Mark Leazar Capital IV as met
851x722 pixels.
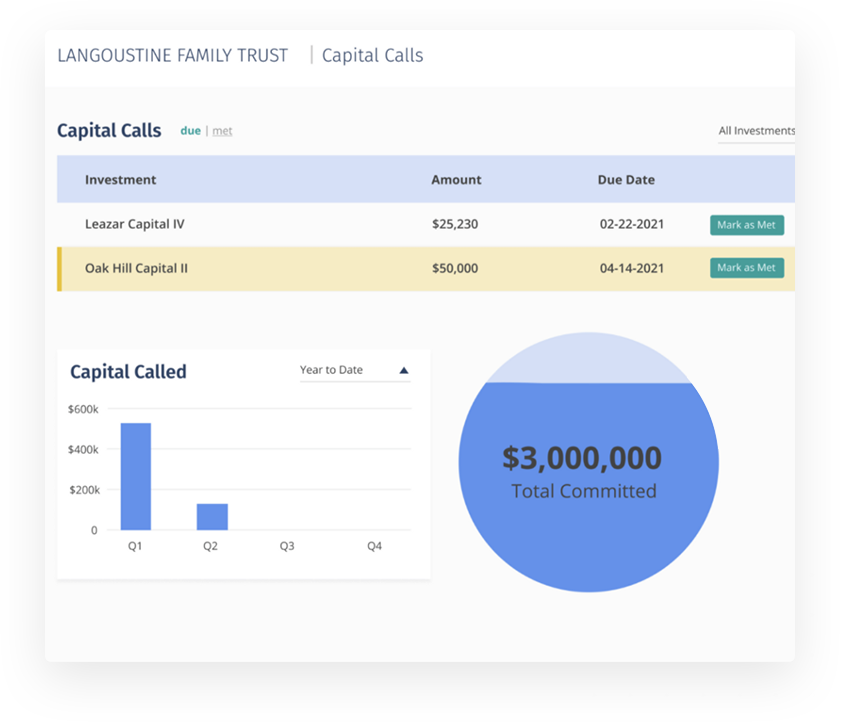(746, 225)
